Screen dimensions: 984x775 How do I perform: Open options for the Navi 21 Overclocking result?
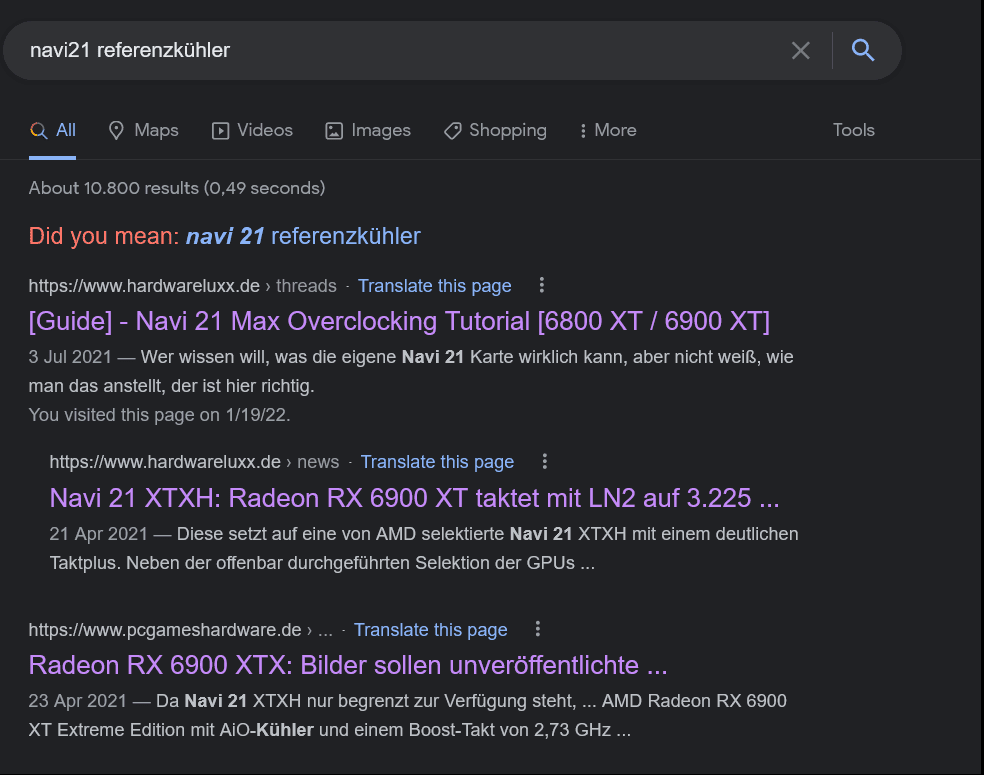click(x=542, y=286)
